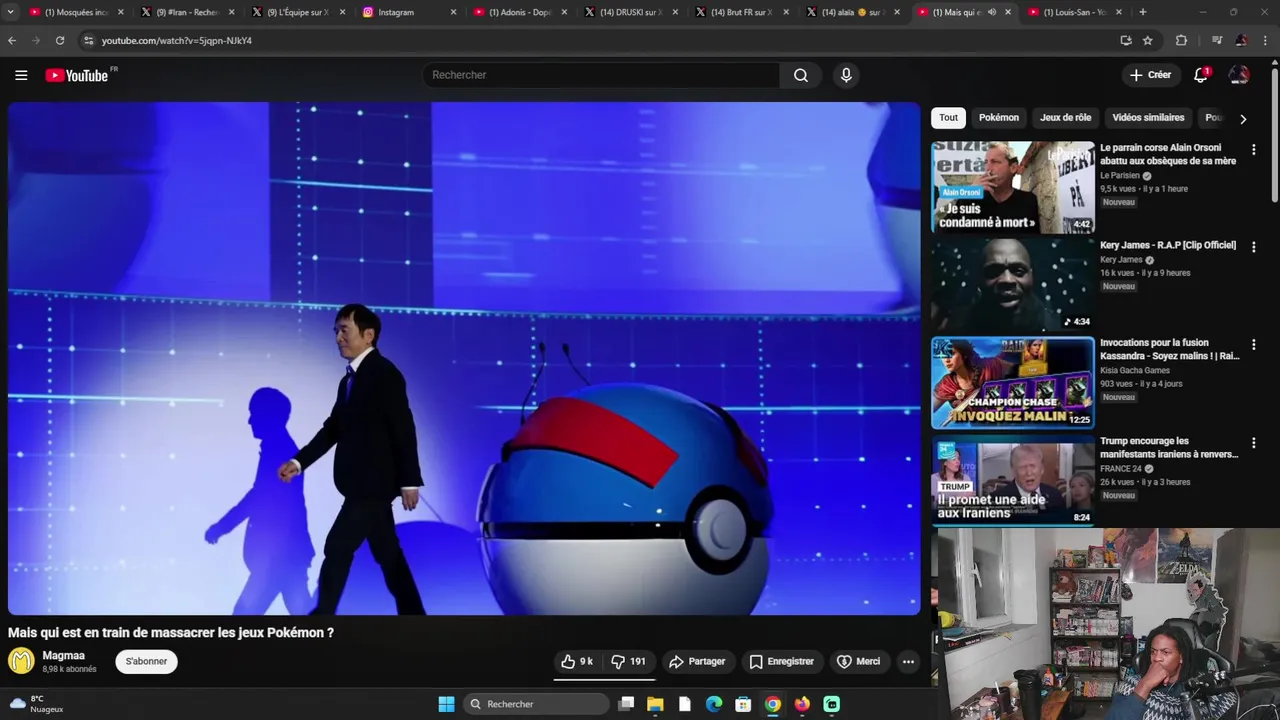Open options for Invocations Kassandra video

[1254, 344]
